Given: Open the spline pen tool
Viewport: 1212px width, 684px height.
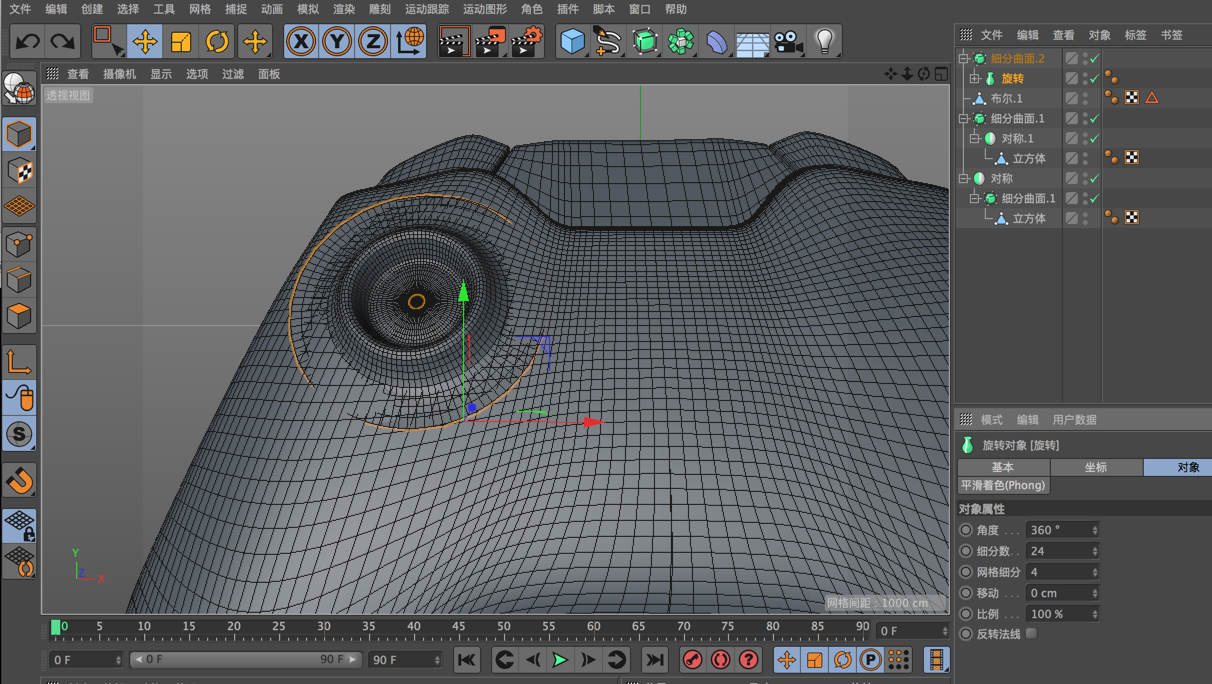Looking at the screenshot, I should (x=608, y=41).
